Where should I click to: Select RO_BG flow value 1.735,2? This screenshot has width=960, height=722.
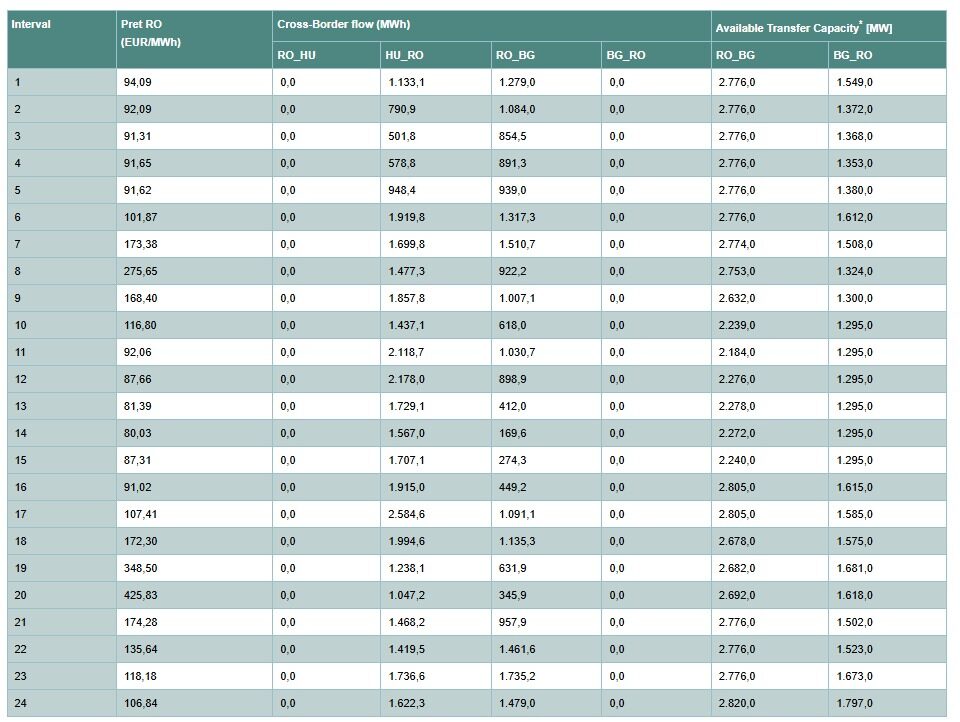point(517,676)
